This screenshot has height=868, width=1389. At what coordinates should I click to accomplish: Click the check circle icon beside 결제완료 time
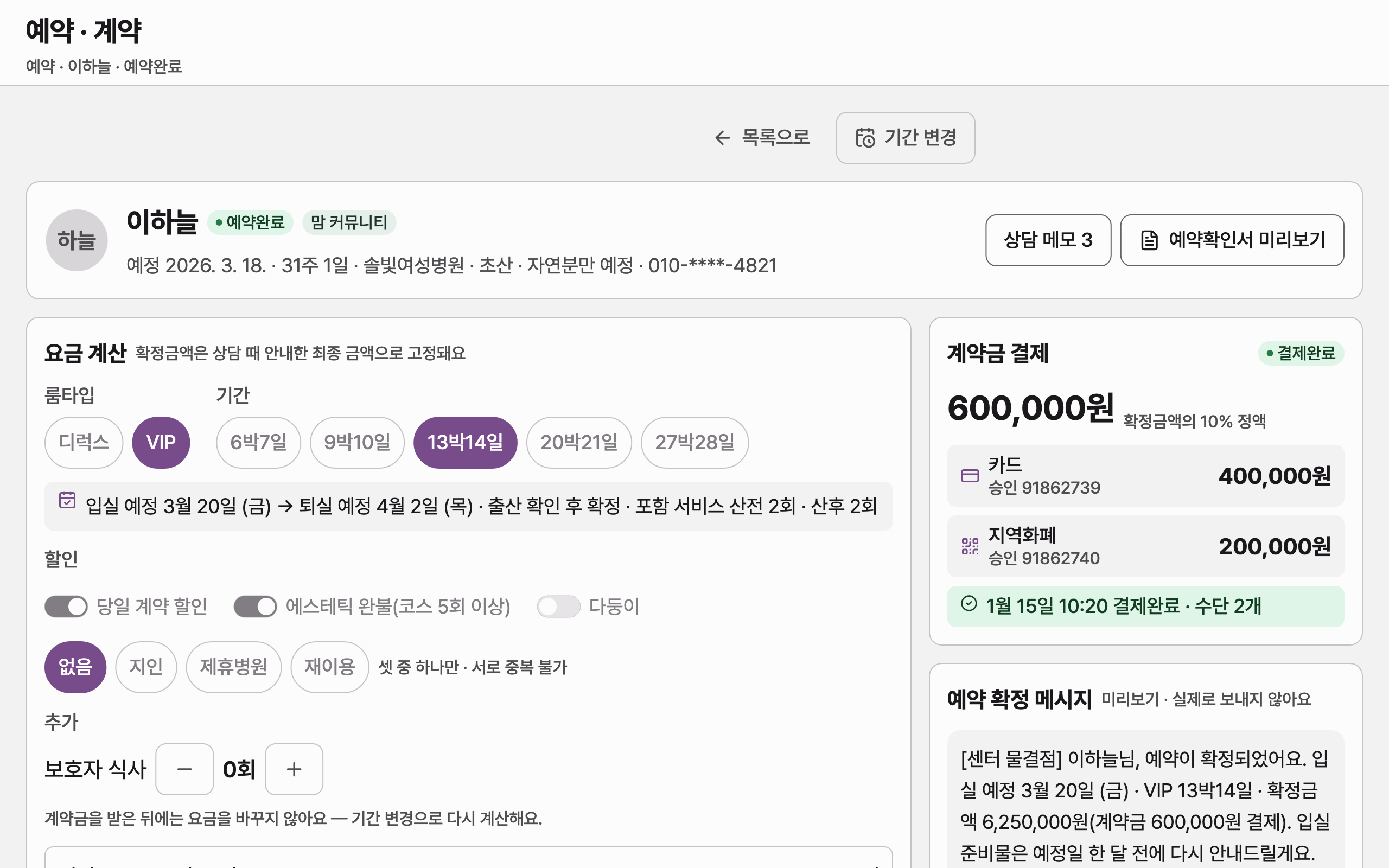[969, 603]
